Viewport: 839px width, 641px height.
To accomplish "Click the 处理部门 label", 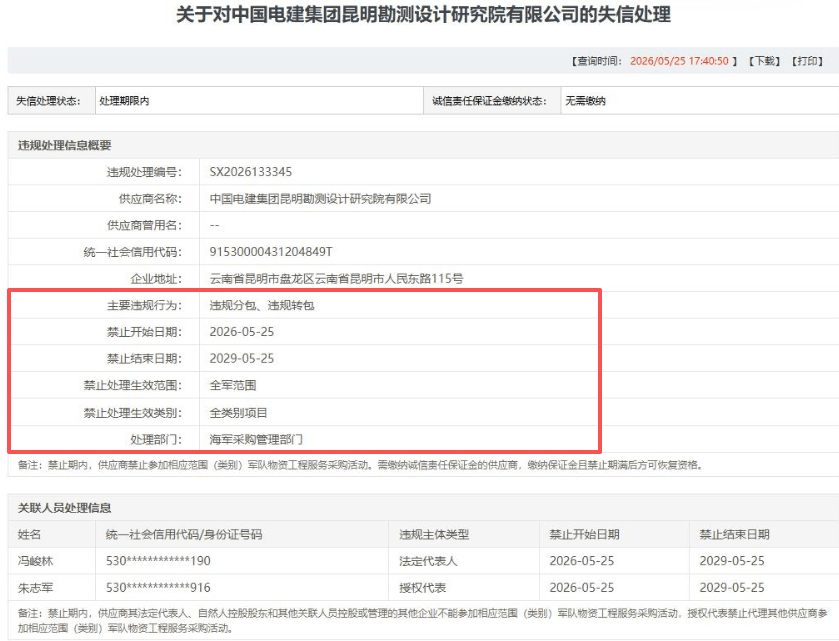I will coord(156,439).
